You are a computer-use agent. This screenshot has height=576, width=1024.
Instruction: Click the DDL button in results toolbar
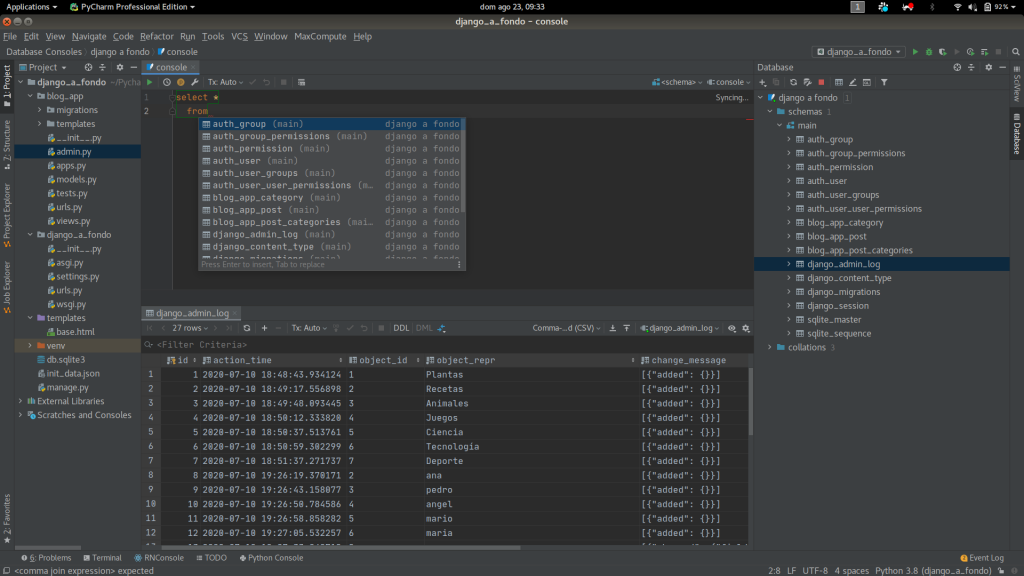click(401, 328)
